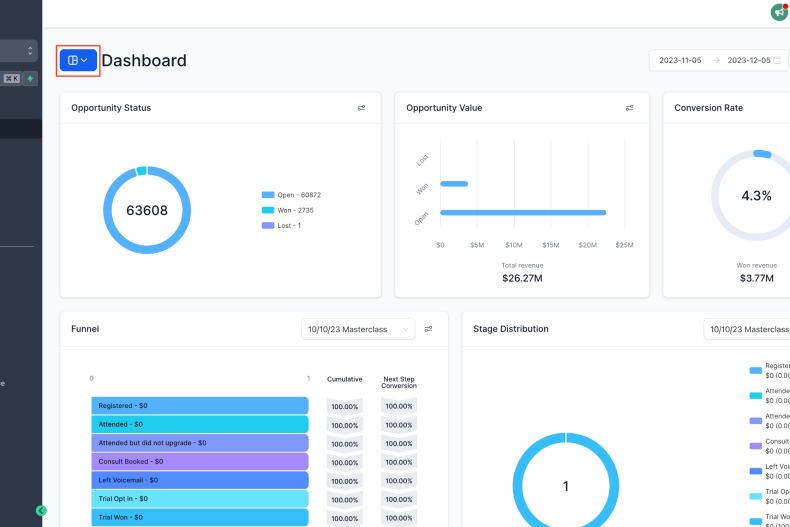
Task: Click the green lightning bolt quick actions icon
Action: click(x=30, y=78)
